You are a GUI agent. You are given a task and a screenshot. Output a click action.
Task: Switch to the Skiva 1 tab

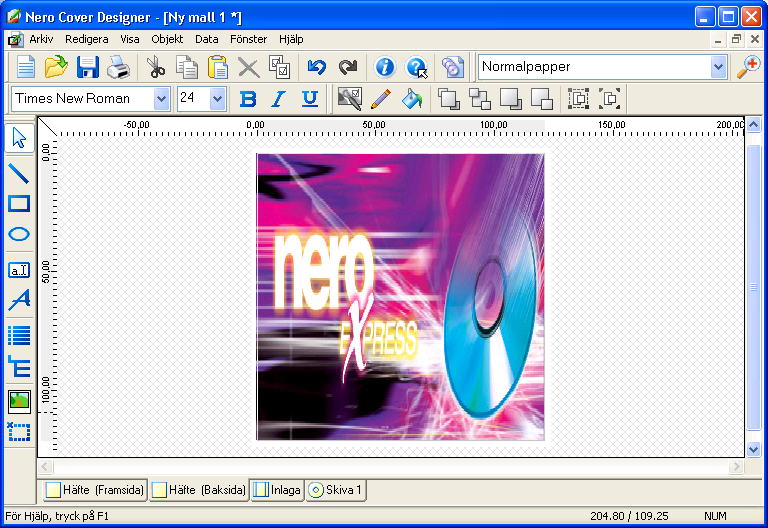click(336, 490)
